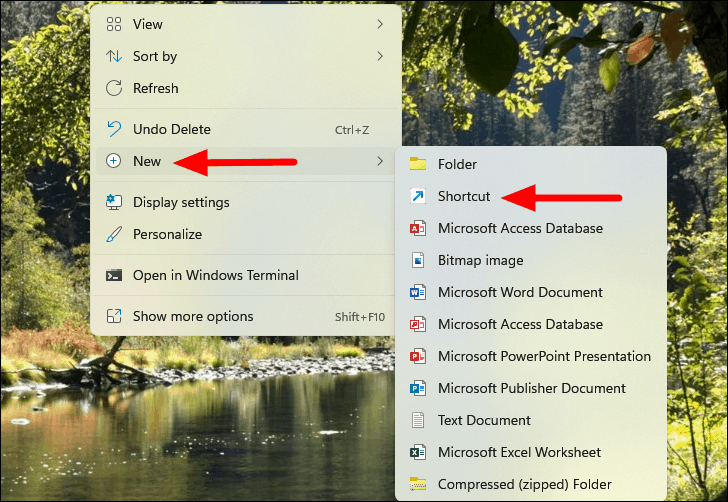Viewport: 728px width, 502px height.
Task: Expand the Sort by submenu arrow
Action: 380,57
